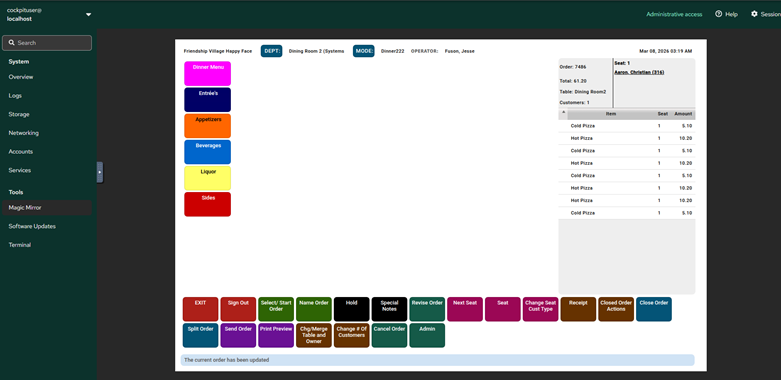Click the DEPT: selector badge

[x=271, y=51]
